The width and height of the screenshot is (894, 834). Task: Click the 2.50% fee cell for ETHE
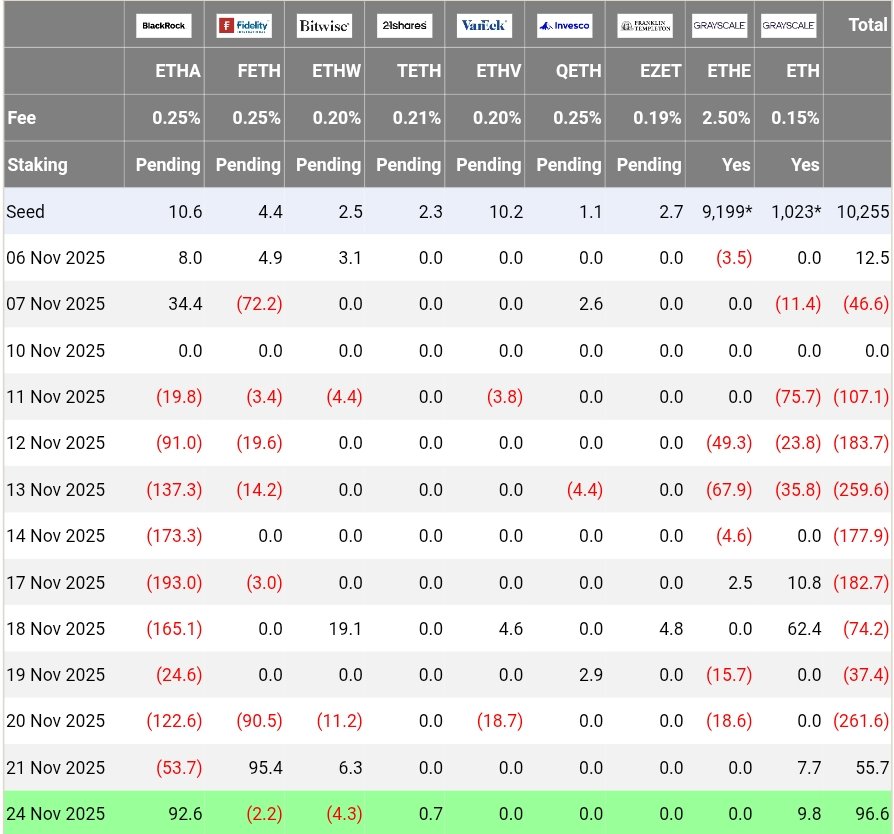click(x=726, y=118)
